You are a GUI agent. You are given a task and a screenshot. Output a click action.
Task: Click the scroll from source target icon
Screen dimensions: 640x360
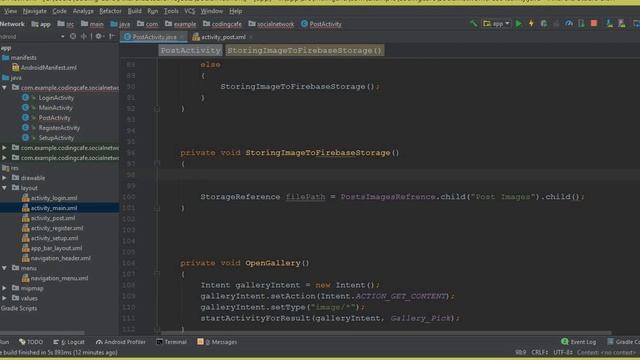[73, 37]
